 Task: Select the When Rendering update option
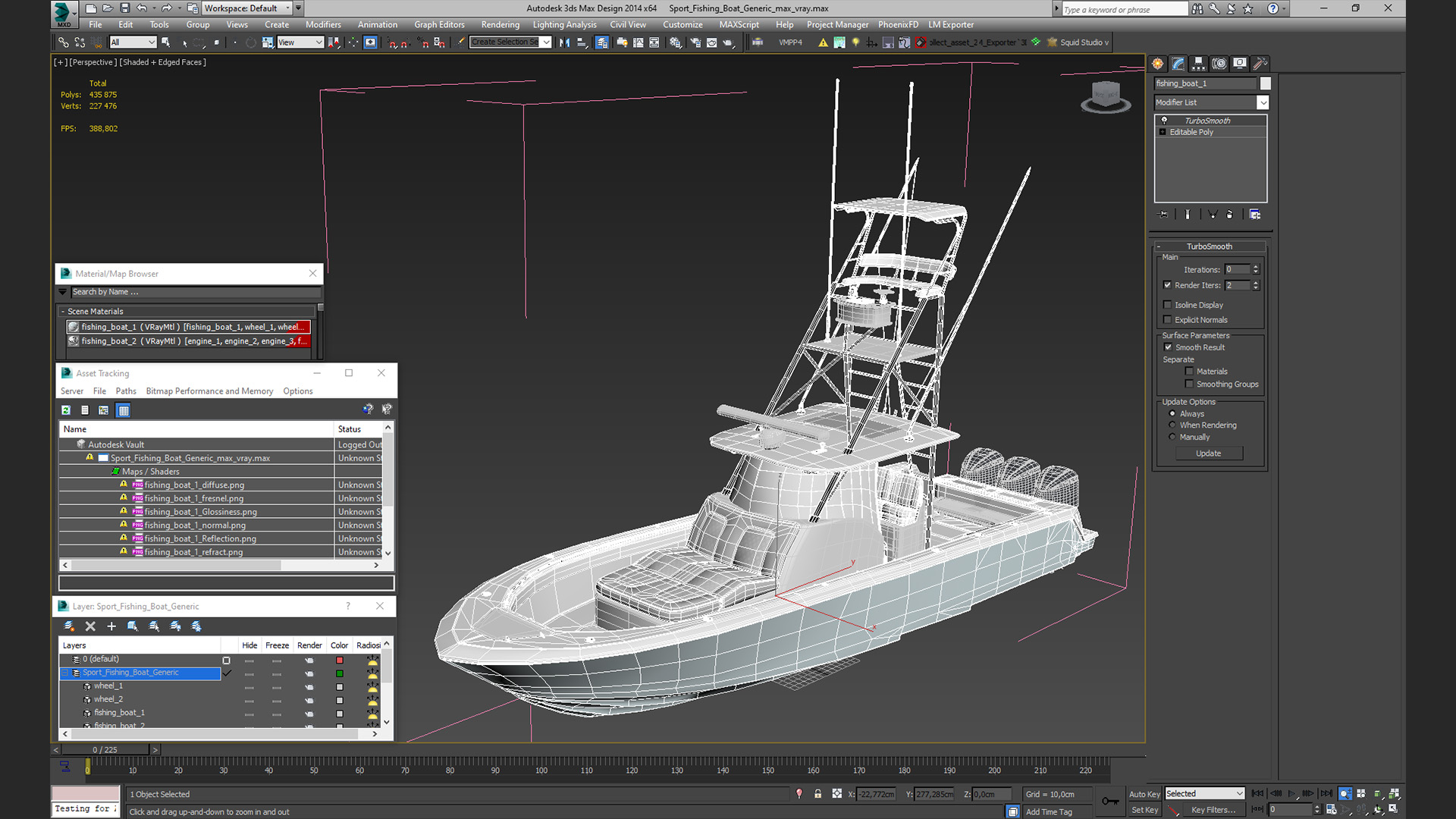pyautogui.click(x=1172, y=425)
